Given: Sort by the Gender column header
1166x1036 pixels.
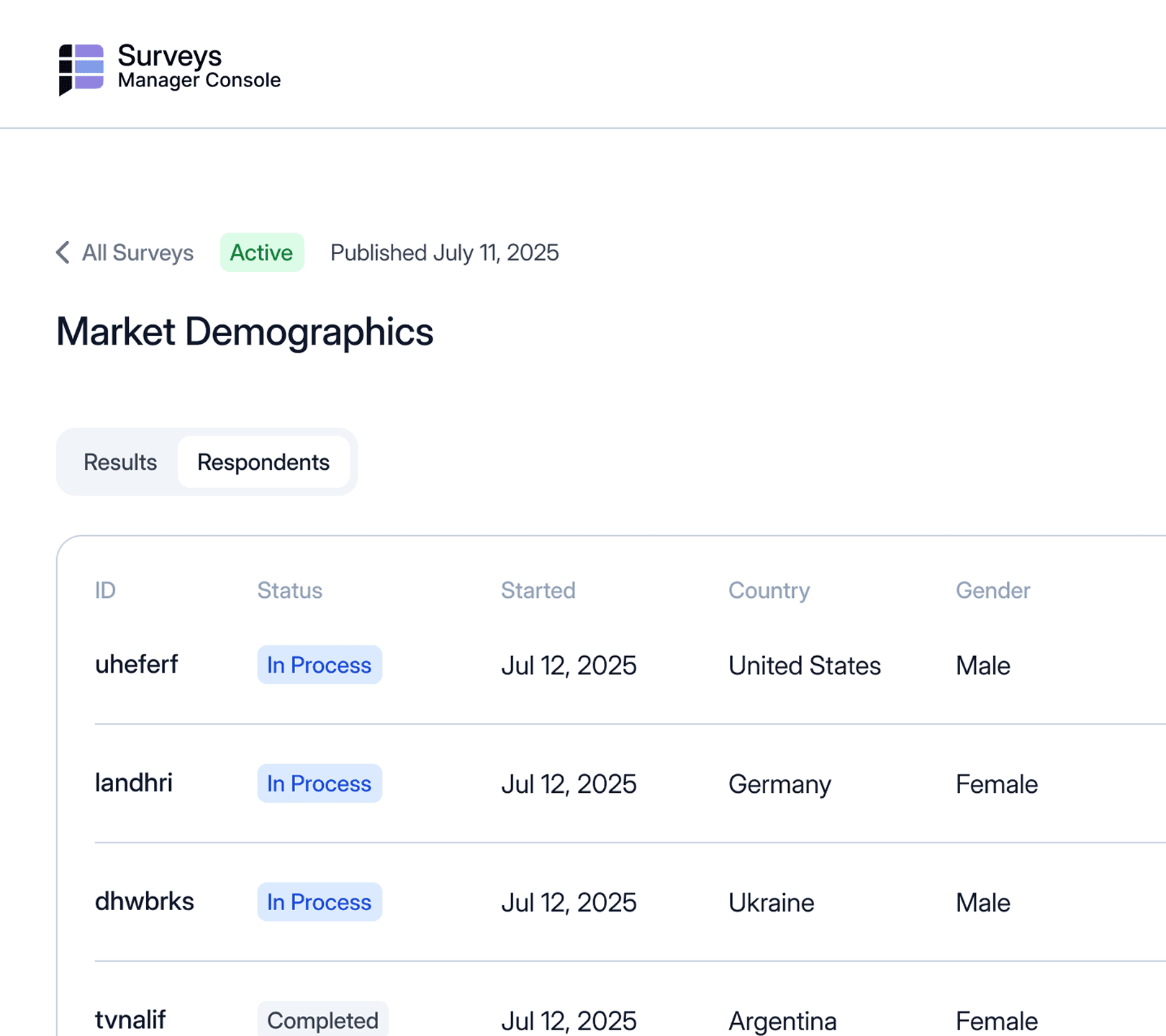Looking at the screenshot, I should [x=993, y=590].
